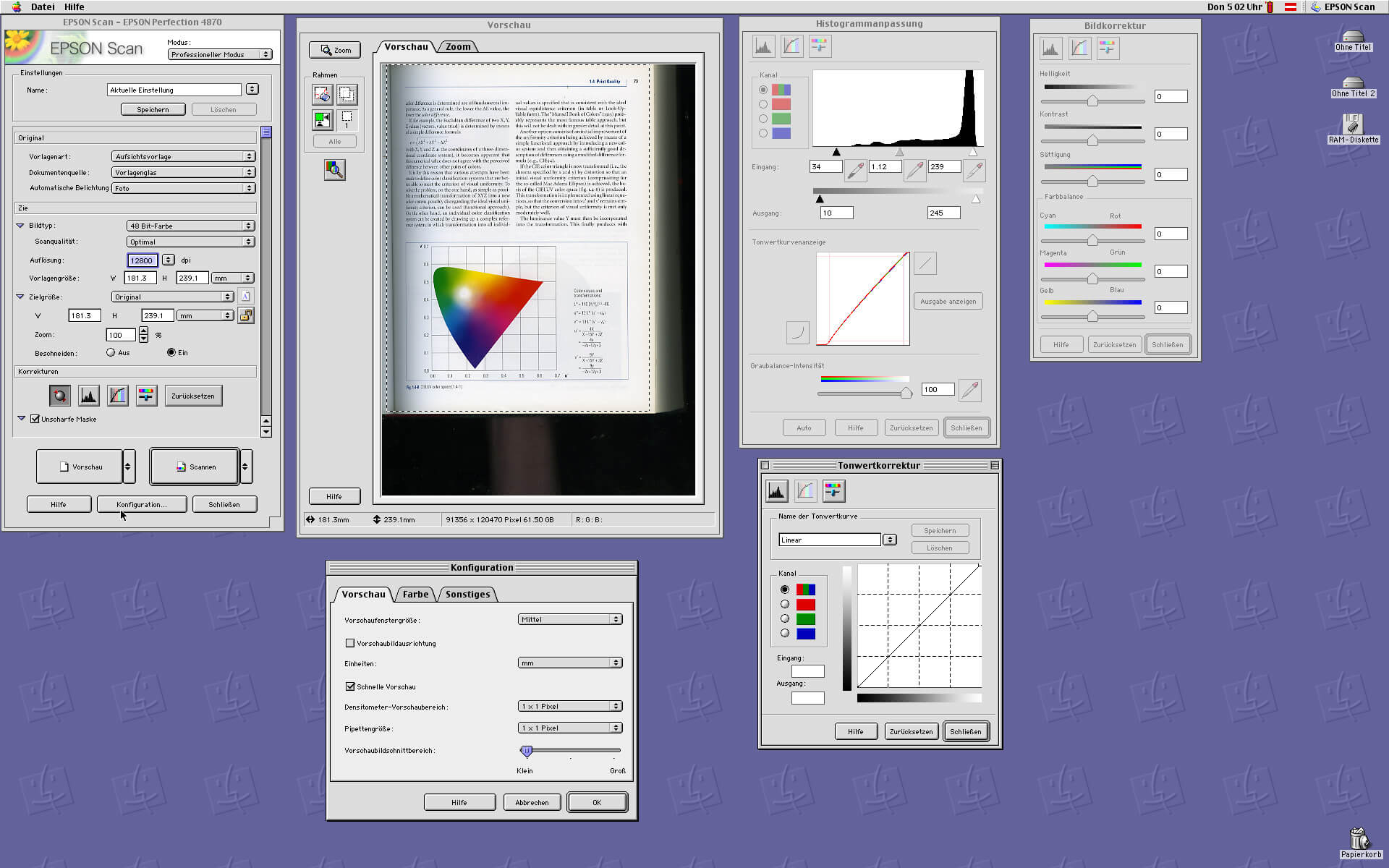Click the Scannen button
This screenshot has width=1389, height=868.
(195, 467)
